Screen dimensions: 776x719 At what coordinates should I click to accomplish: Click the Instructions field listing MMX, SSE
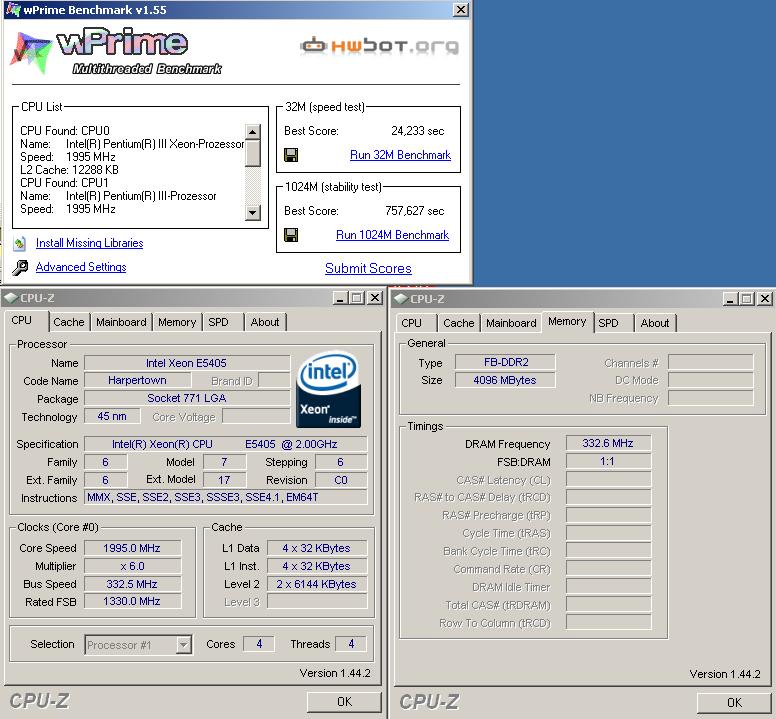point(226,497)
